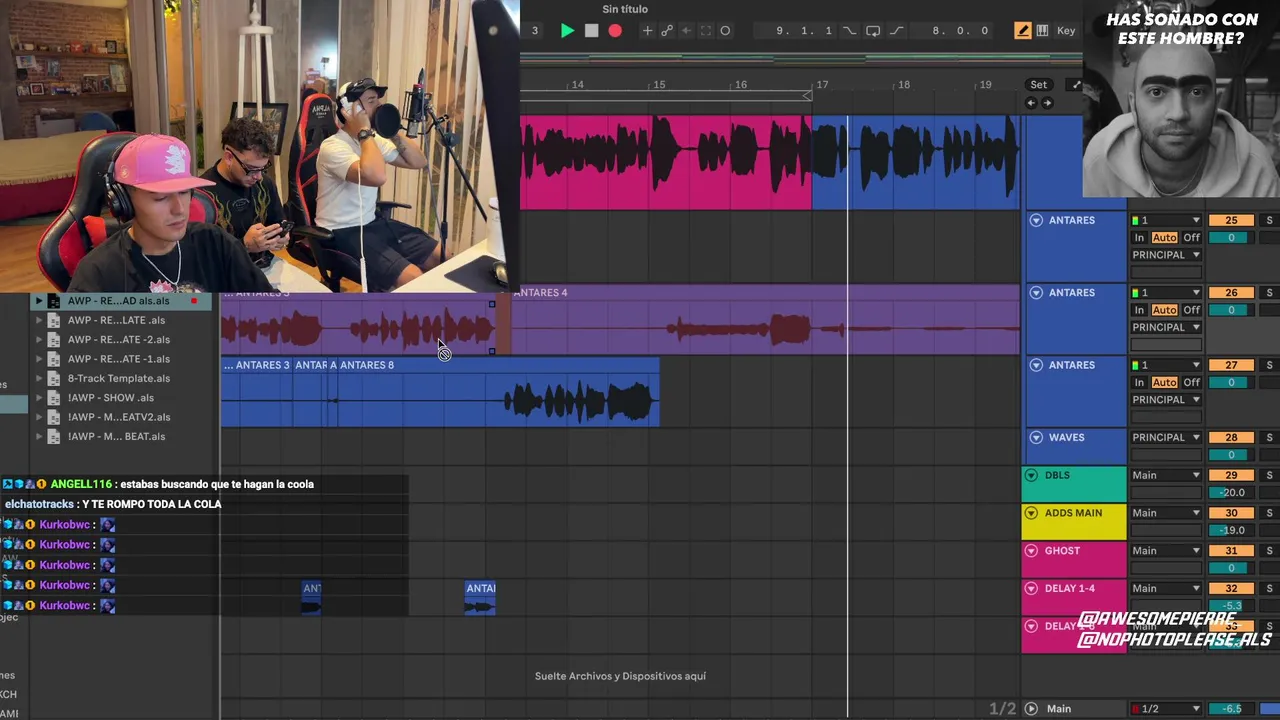Adjust ADDS MAIN volume slider showing -19.0

[x=1231, y=530]
